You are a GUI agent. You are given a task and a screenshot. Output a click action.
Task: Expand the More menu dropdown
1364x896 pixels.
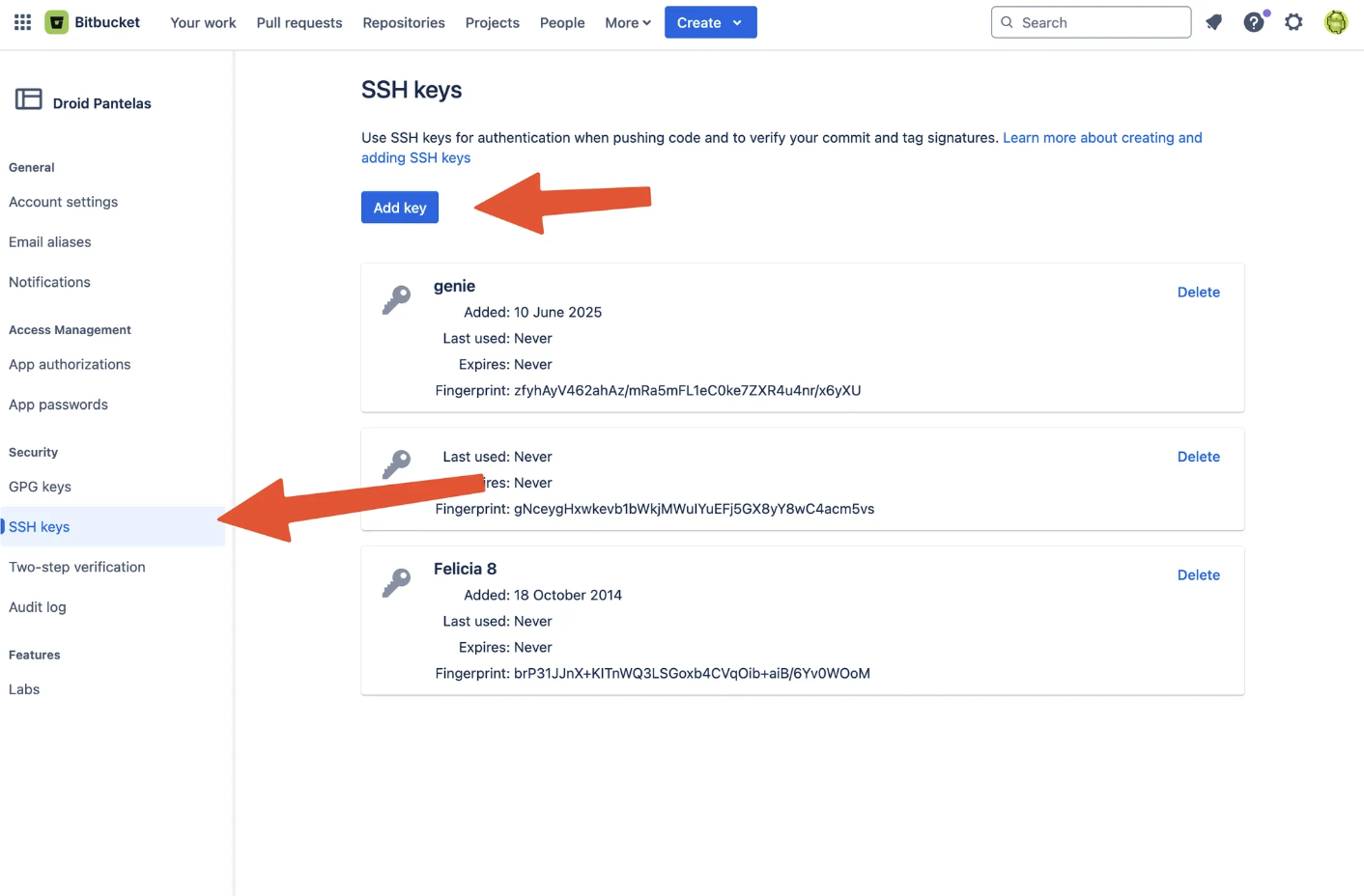627,22
